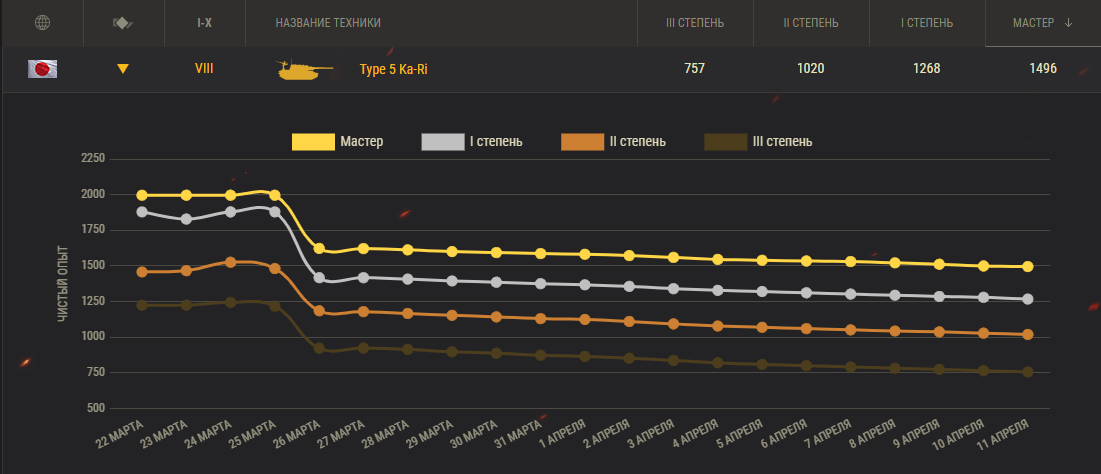
Task: Click the Мастер sort arrow
Action: [1069, 23]
